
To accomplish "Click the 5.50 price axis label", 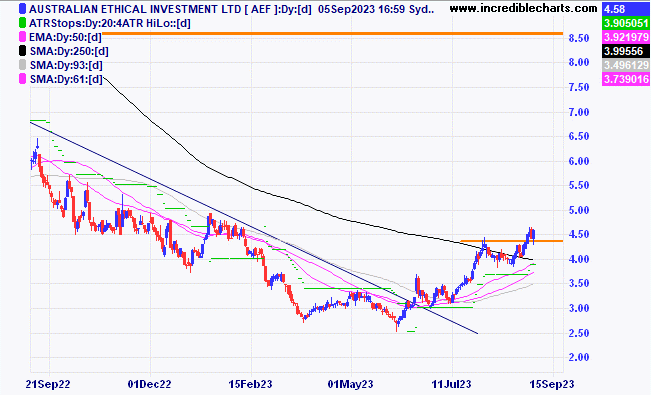I will click(x=578, y=185).
